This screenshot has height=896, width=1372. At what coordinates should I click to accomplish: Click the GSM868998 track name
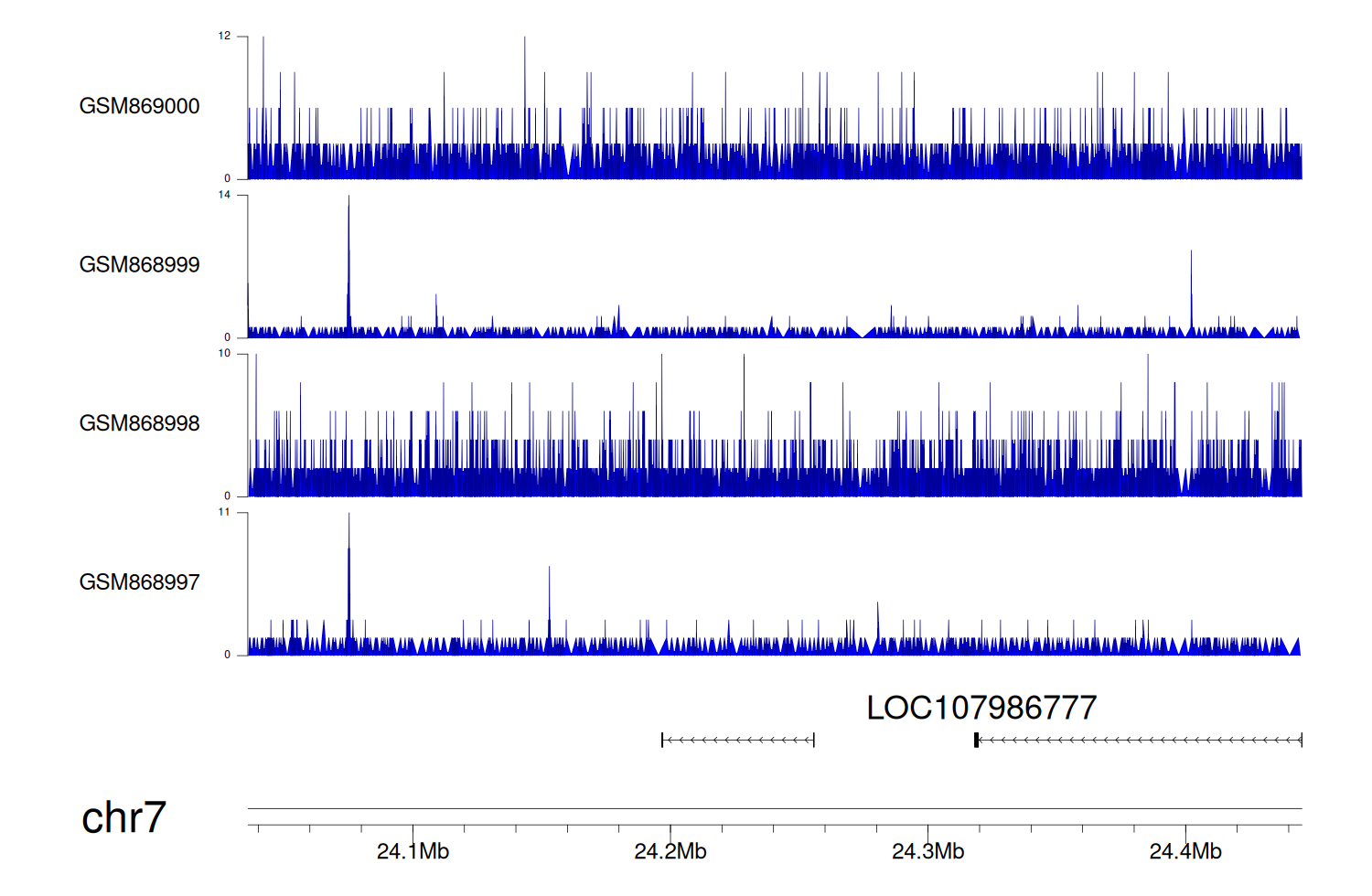pyautogui.click(x=139, y=423)
